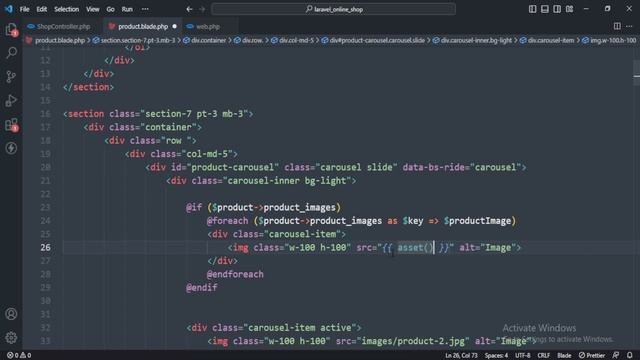This screenshot has height=360, width=640.
Task: Click unsaved dot on product.blade.php tab
Action: pos(175,27)
